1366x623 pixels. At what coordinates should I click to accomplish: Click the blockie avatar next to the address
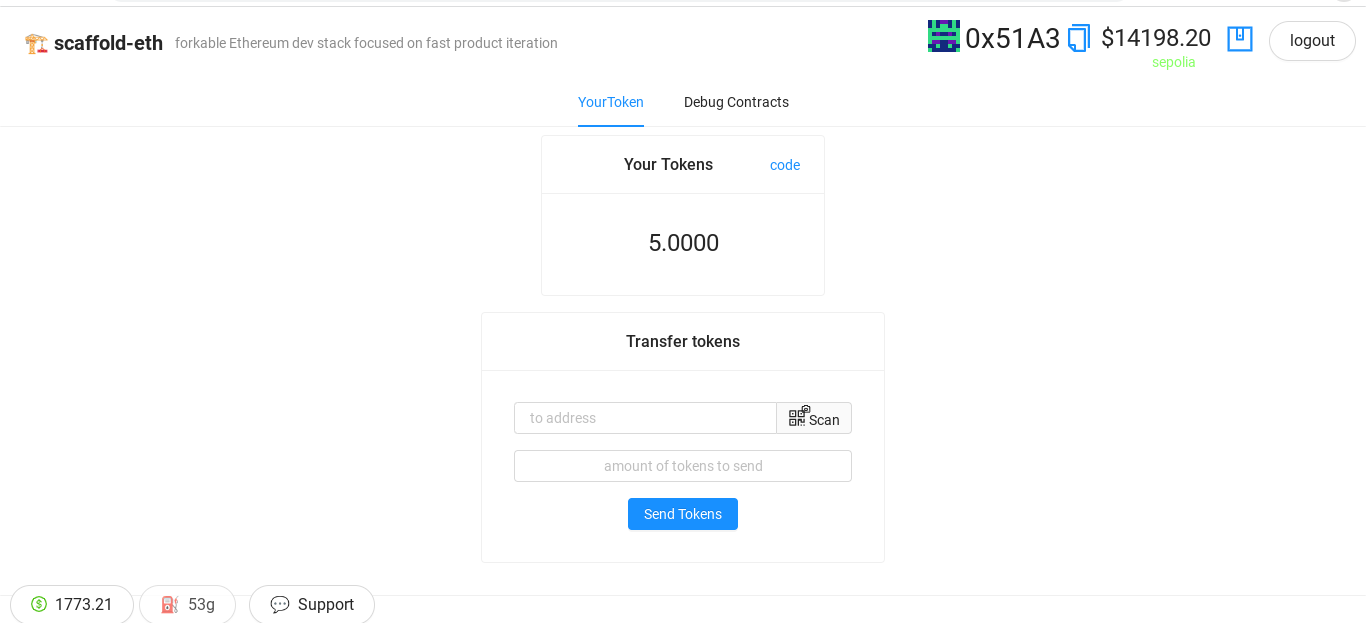coord(943,36)
